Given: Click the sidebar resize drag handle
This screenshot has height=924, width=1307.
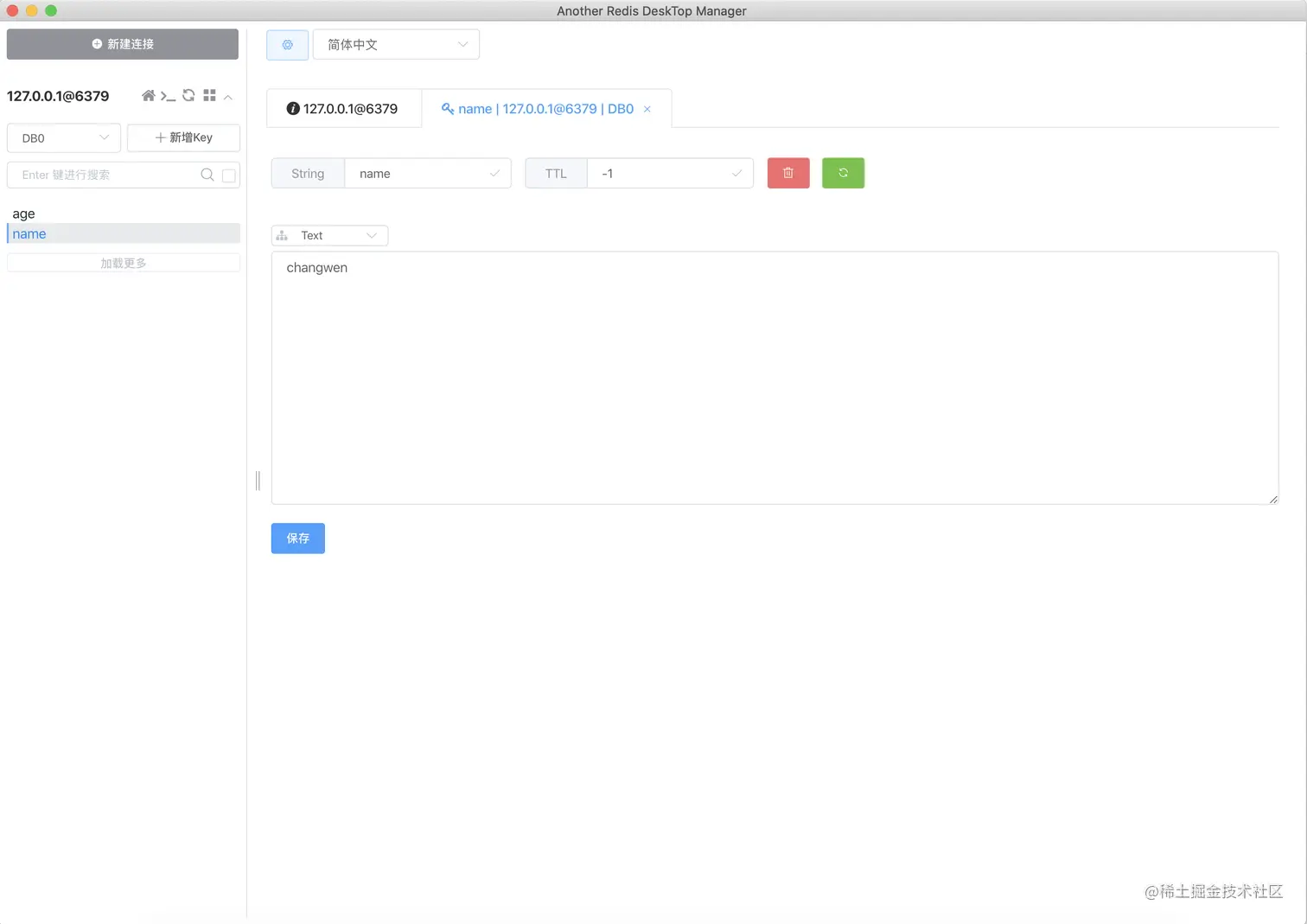Looking at the screenshot, I should 258,481.
